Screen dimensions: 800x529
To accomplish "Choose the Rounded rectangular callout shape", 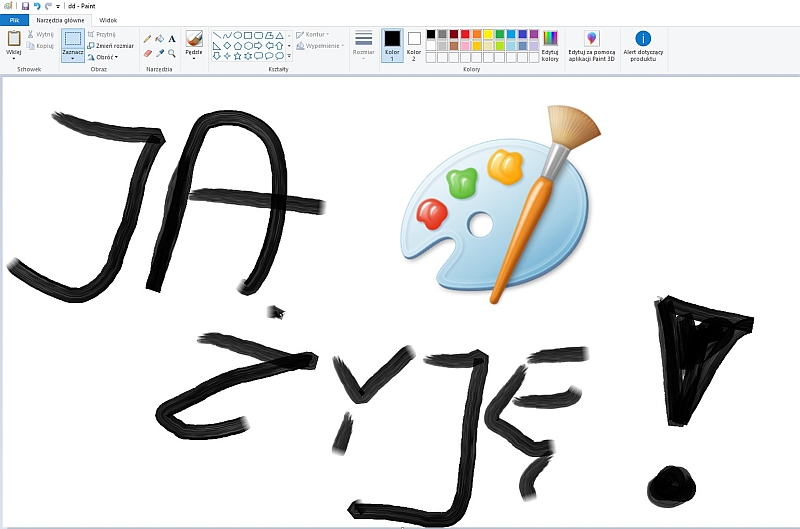I will tap(259, 56).
